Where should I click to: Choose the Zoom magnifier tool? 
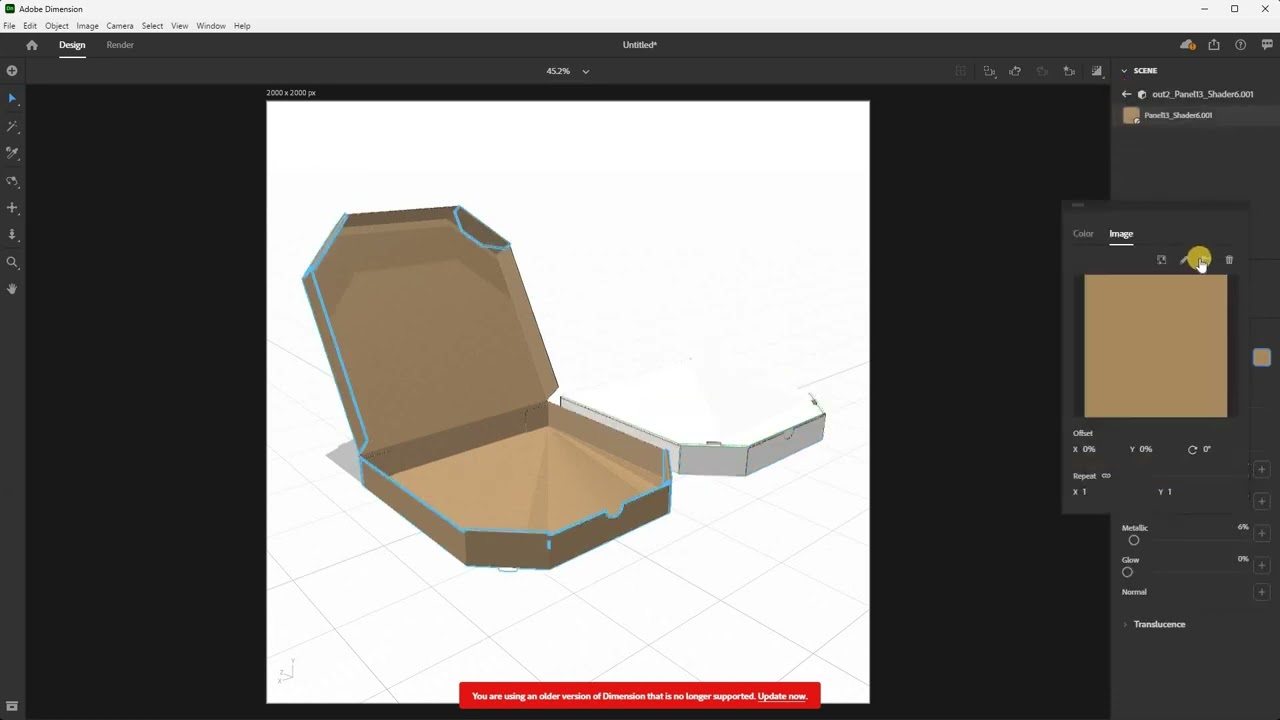12,262
